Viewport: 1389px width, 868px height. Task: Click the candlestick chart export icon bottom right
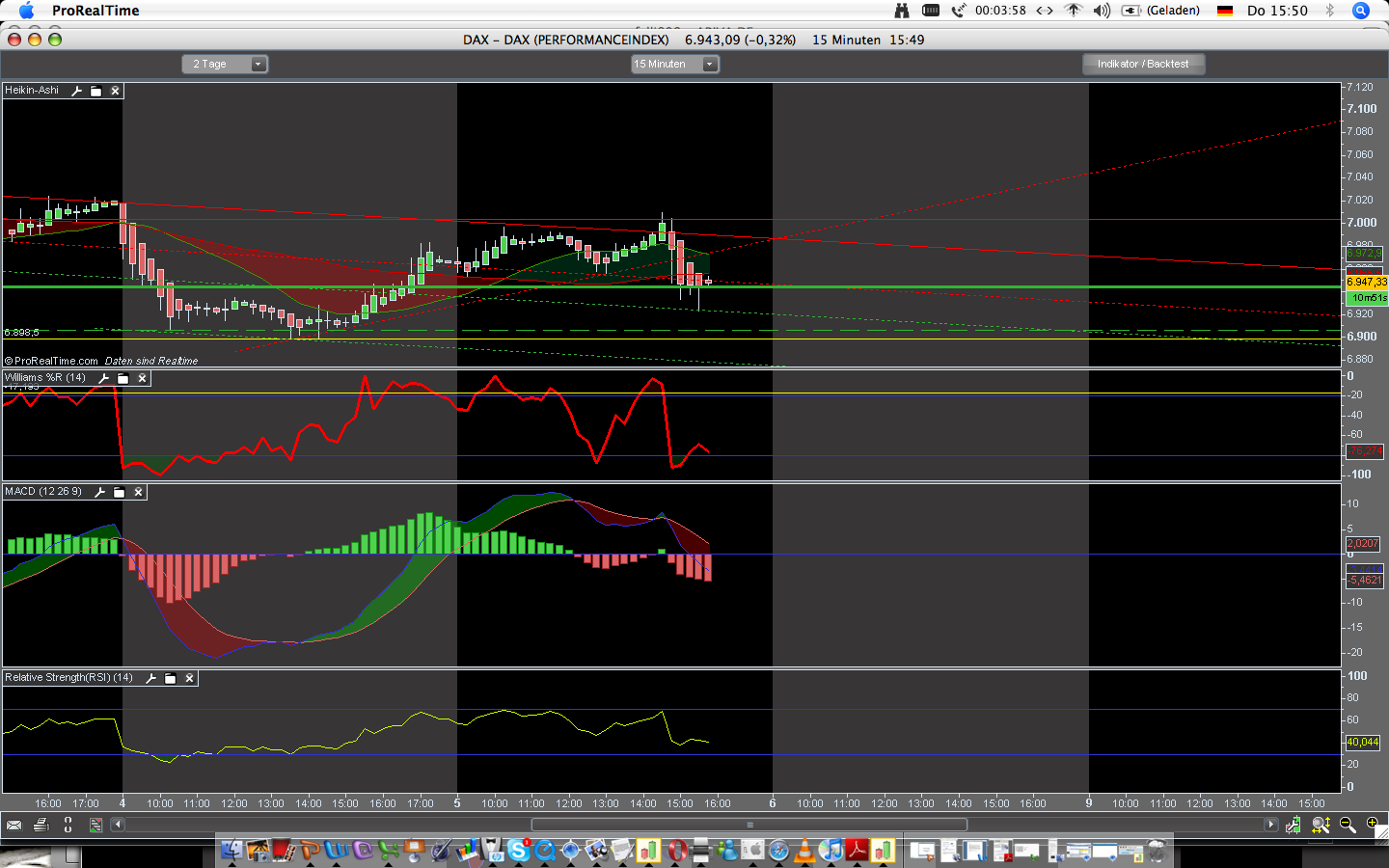click(x=1293, y=825)
